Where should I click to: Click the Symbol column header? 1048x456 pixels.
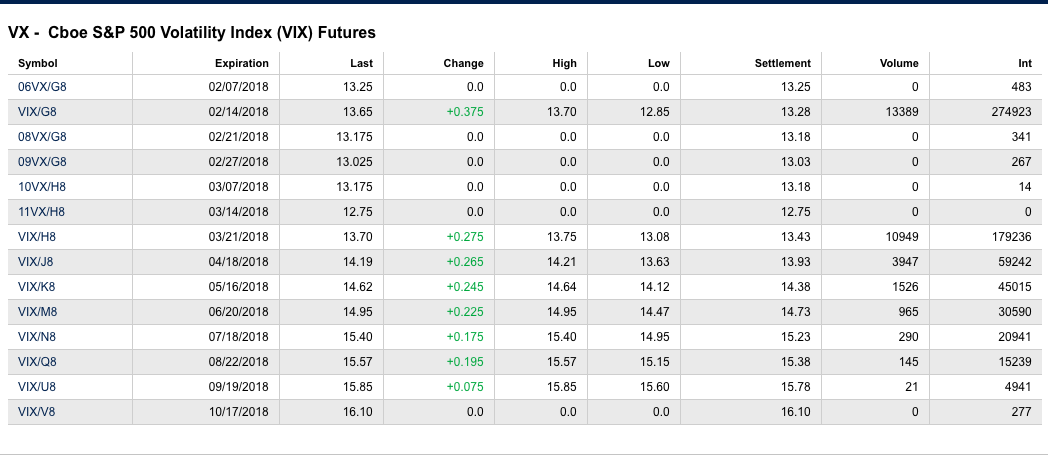pyautogui.click(x=38, y=63)
